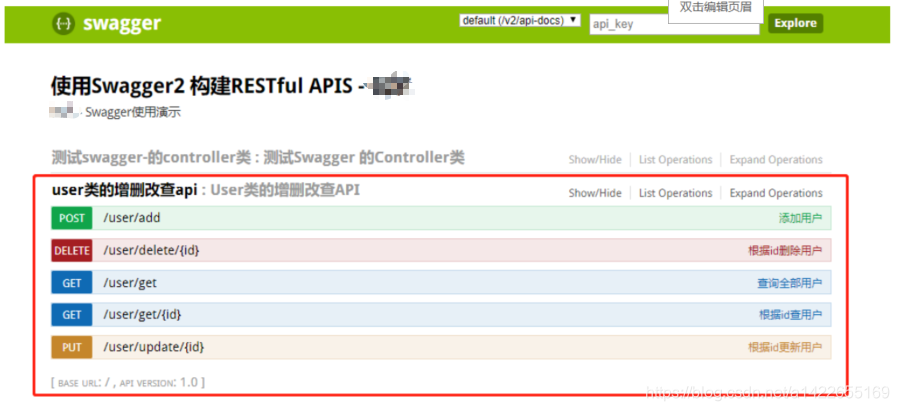Screen dimensions: 899x411
Task: Open the /user/add endpoint path
Action: 132,218
